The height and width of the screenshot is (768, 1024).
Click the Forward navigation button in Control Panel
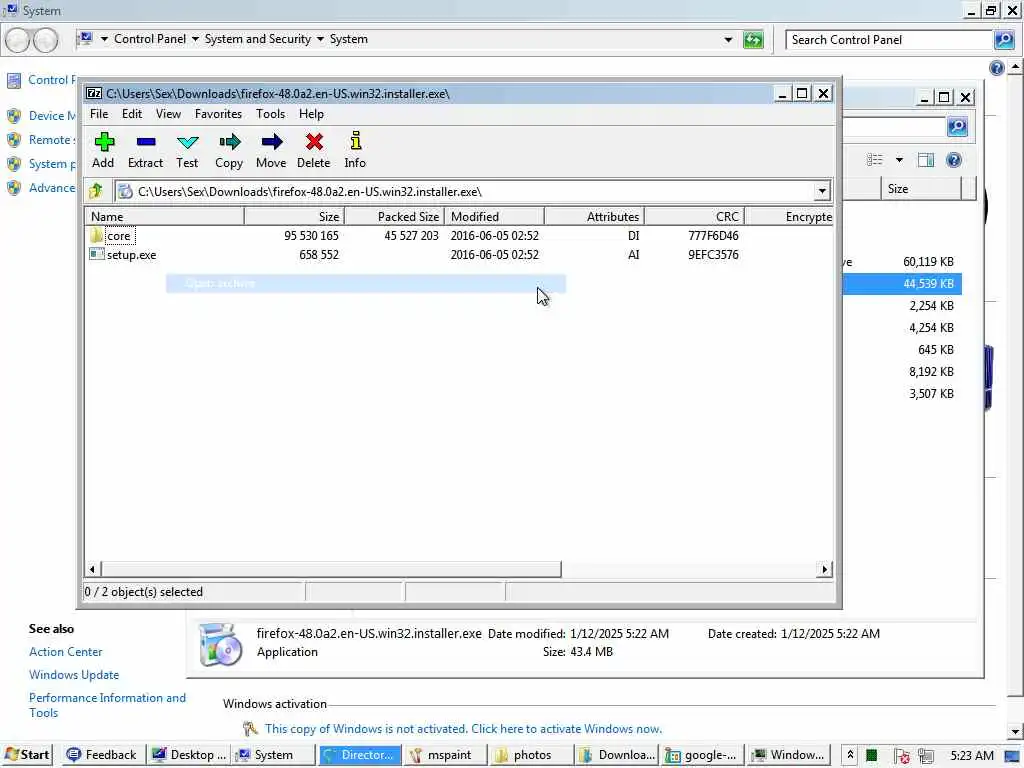point(45,40)
